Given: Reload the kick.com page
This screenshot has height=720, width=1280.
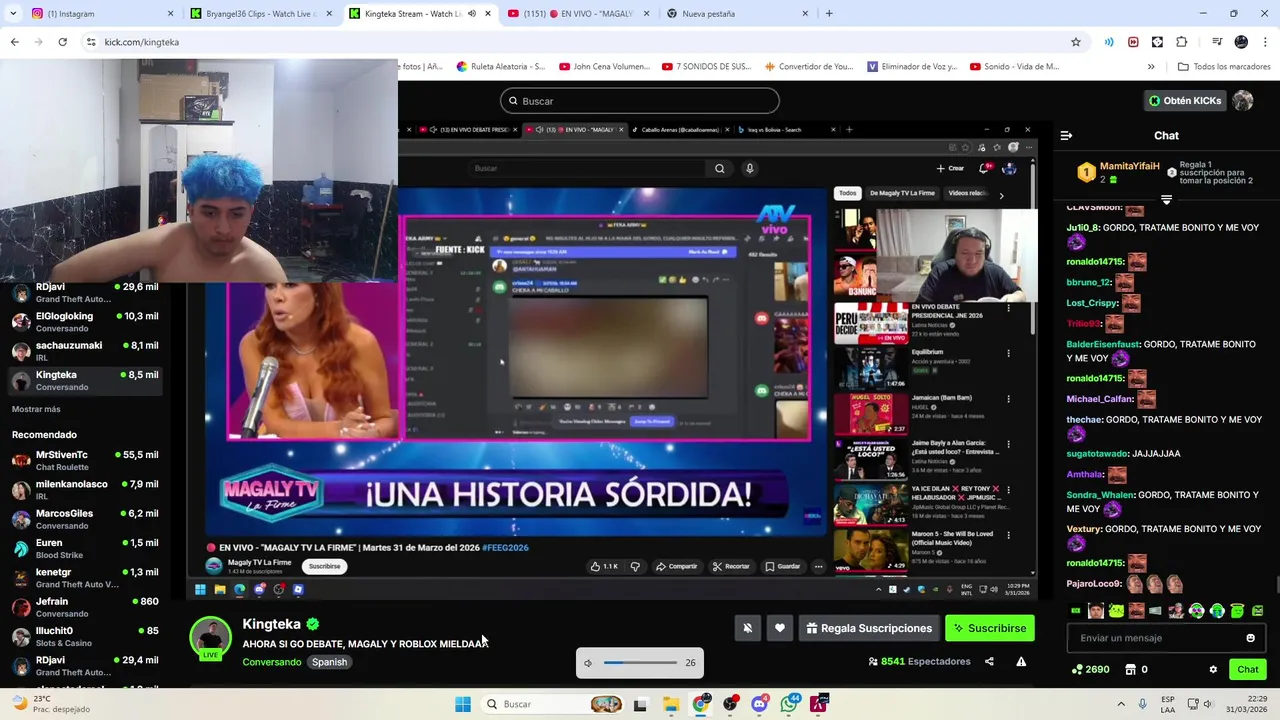Looking at the screenshot, I should pyautogui.click(x=62, y=42).
